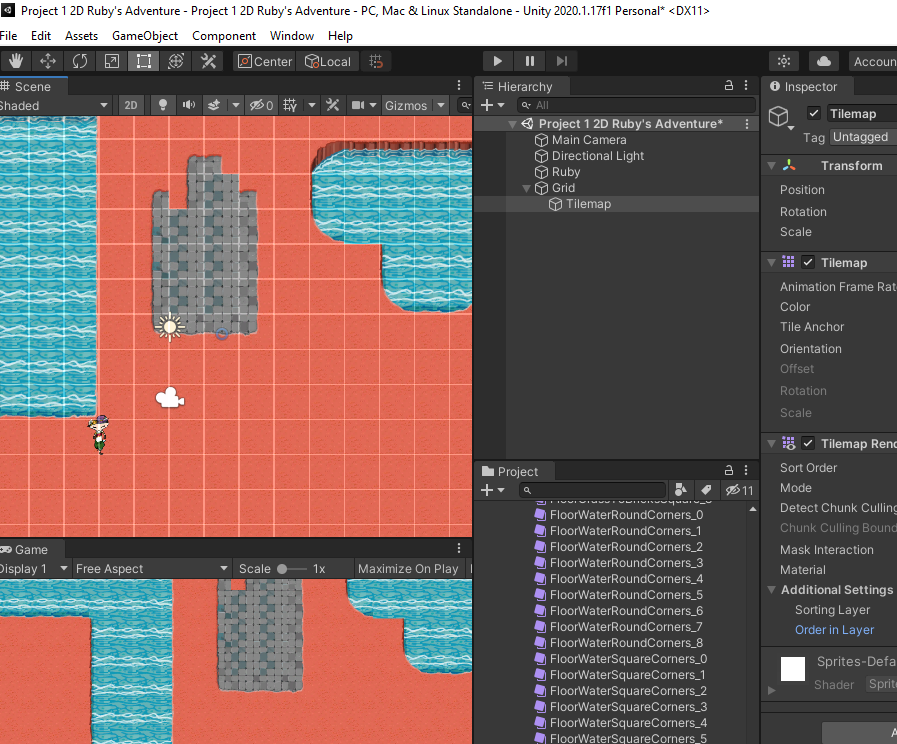
Task: Toggle Tilemap Renderer enabled checkbox
Action: coord(807,443)
